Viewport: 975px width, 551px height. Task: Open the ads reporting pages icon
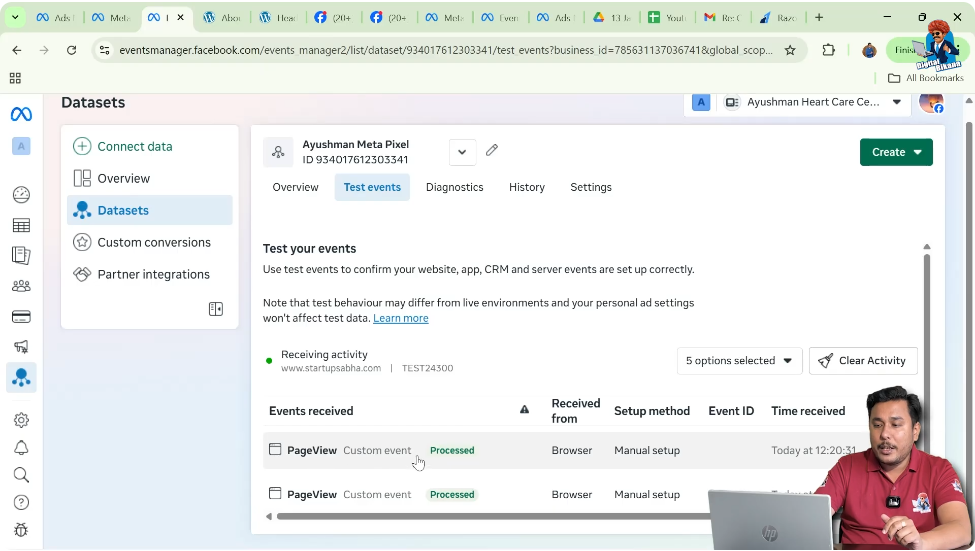pos(21,256)
